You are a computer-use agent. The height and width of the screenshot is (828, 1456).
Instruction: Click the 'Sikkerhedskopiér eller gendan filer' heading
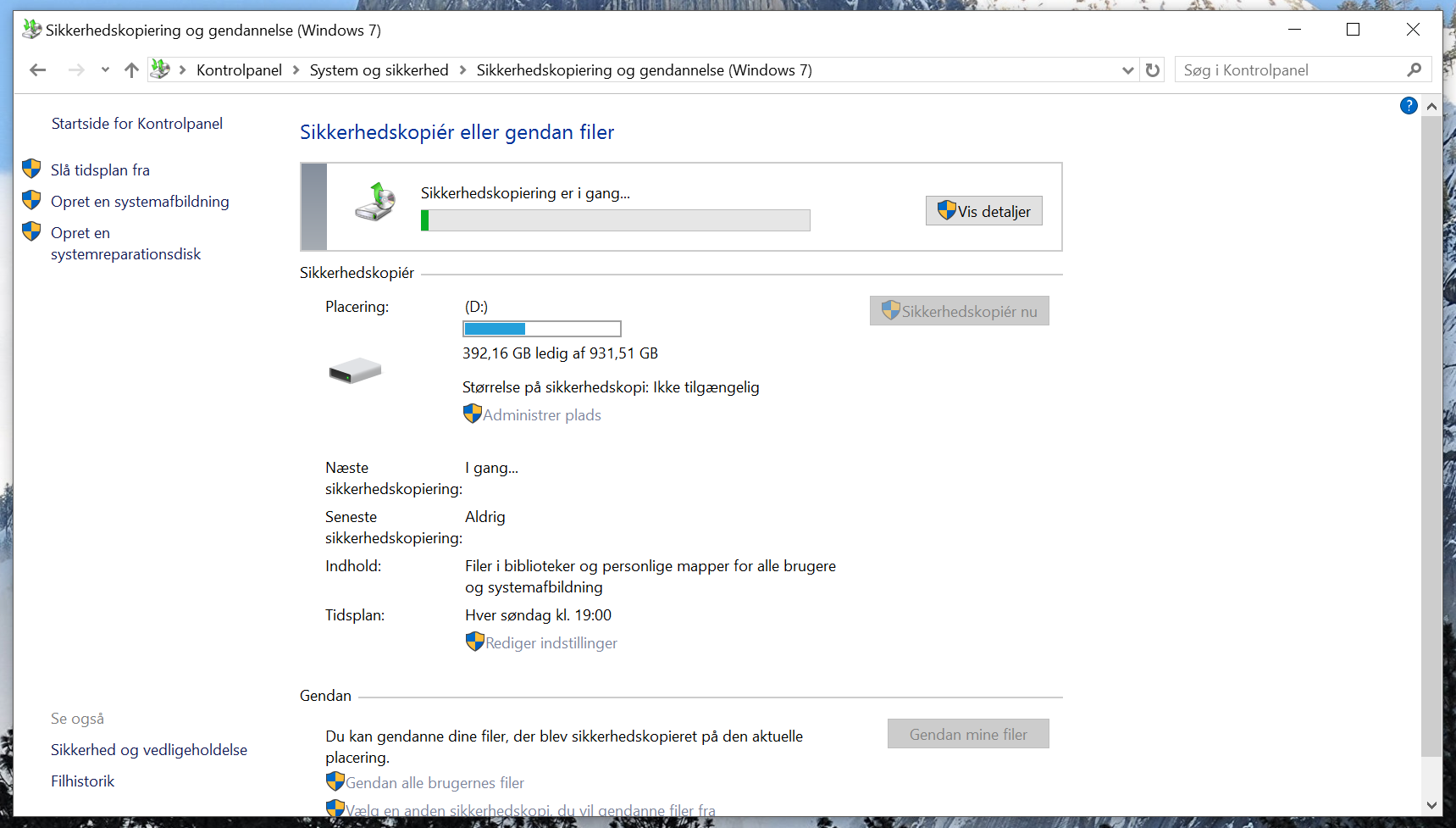[x=457, y=132]
